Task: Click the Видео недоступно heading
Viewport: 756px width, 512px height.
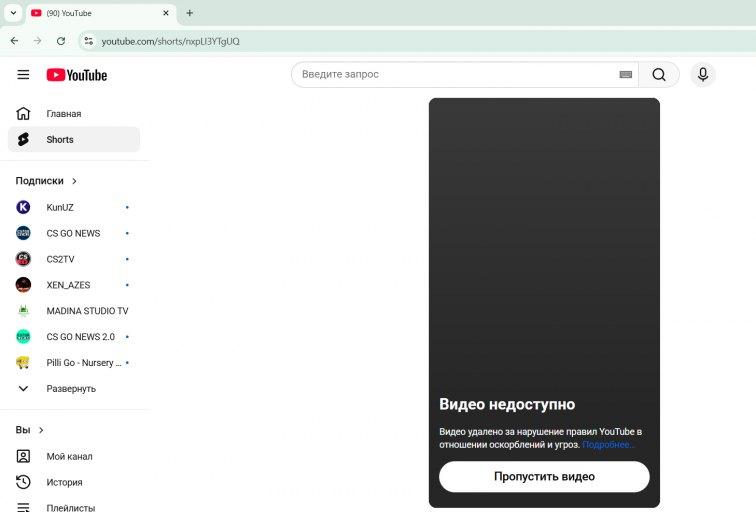Action: (x=507, y=404)
